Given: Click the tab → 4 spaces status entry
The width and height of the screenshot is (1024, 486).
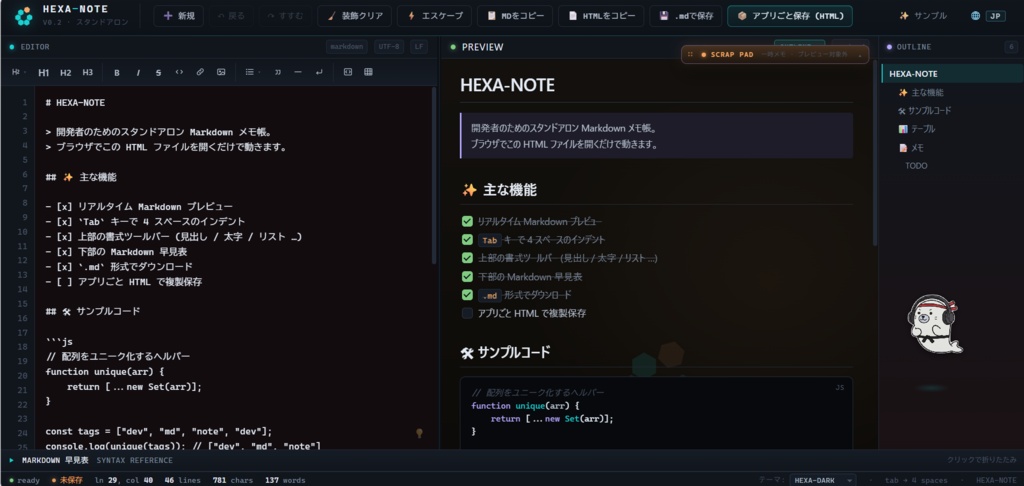Looking at the screenshot, I should pos(916,480).
